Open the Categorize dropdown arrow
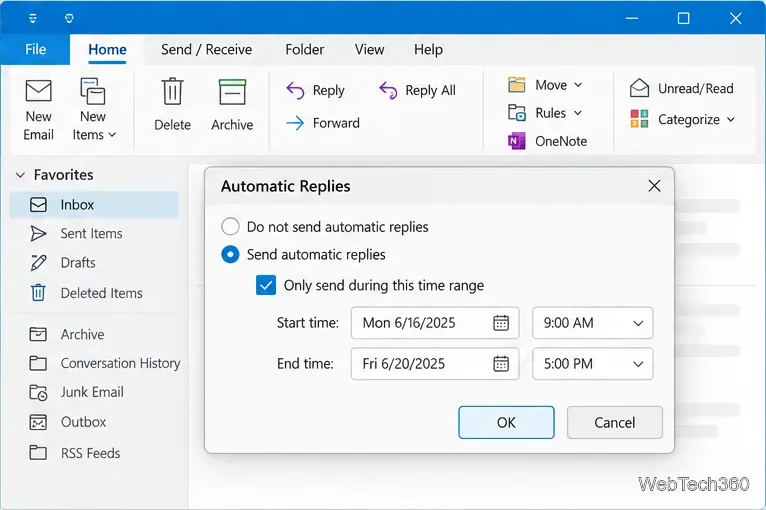 point(731,119)
